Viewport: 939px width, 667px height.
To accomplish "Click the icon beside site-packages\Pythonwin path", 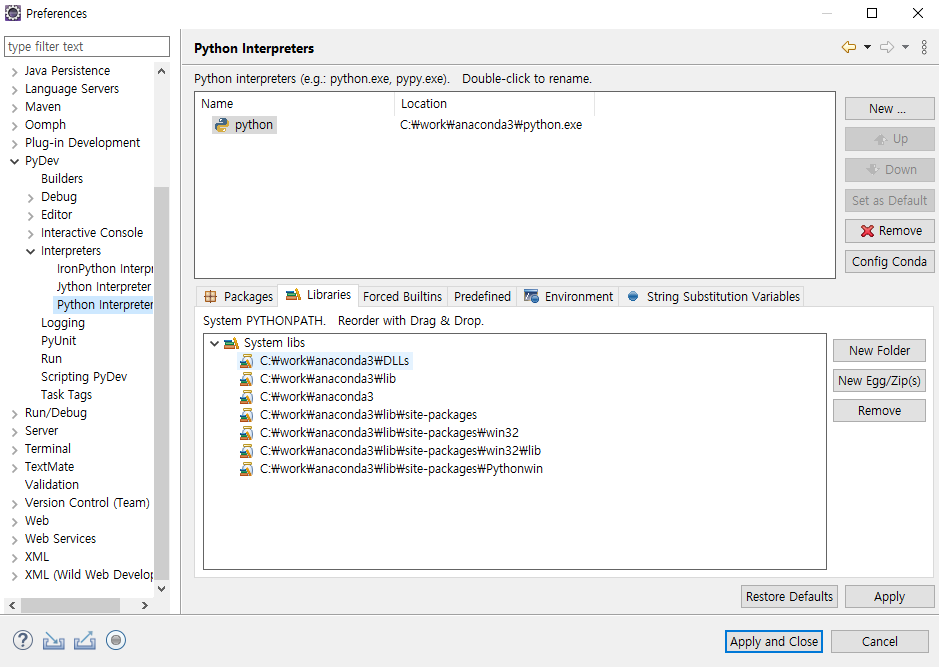I will [x=246, y=468].
